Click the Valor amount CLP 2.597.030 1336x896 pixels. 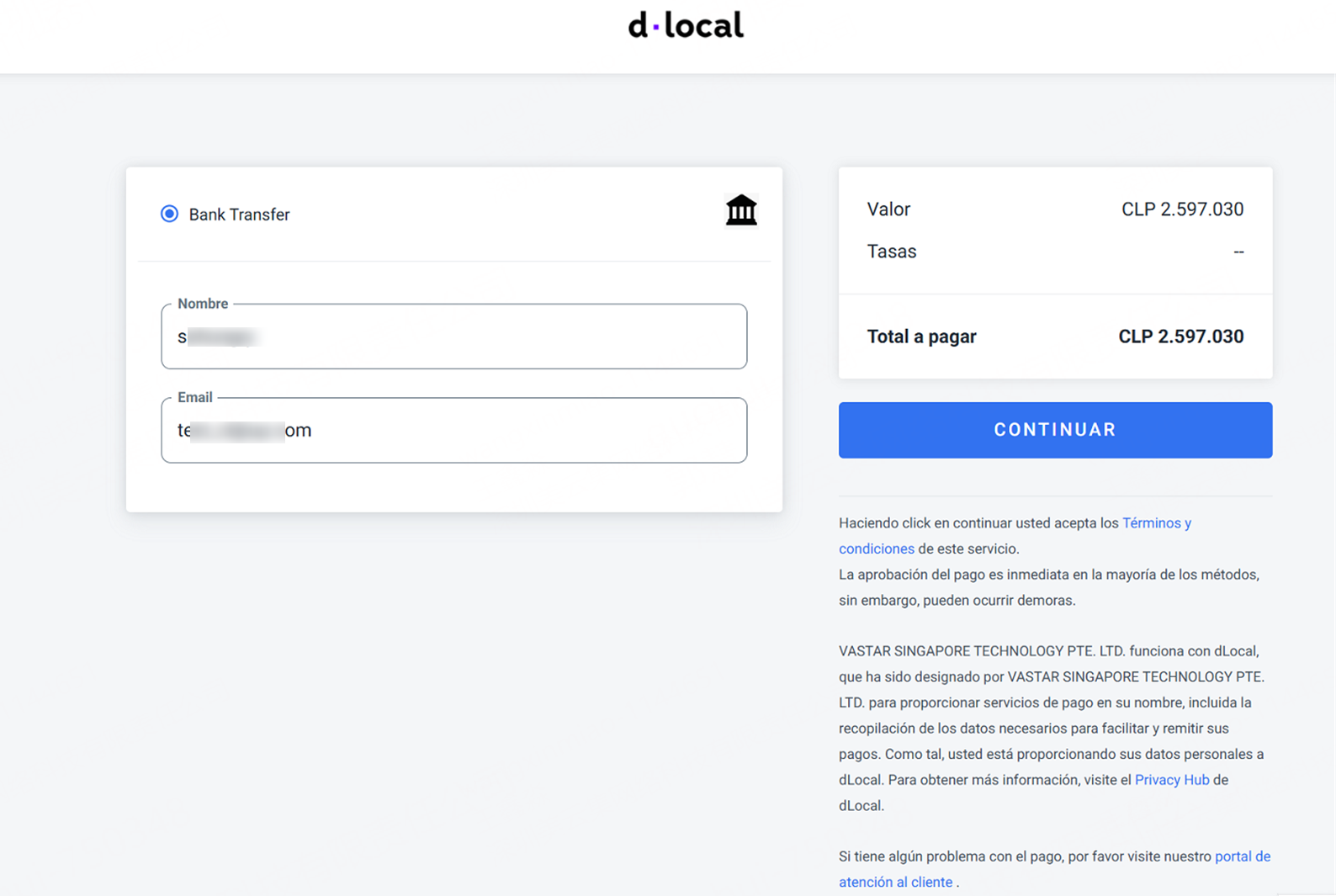point(1181,209)
